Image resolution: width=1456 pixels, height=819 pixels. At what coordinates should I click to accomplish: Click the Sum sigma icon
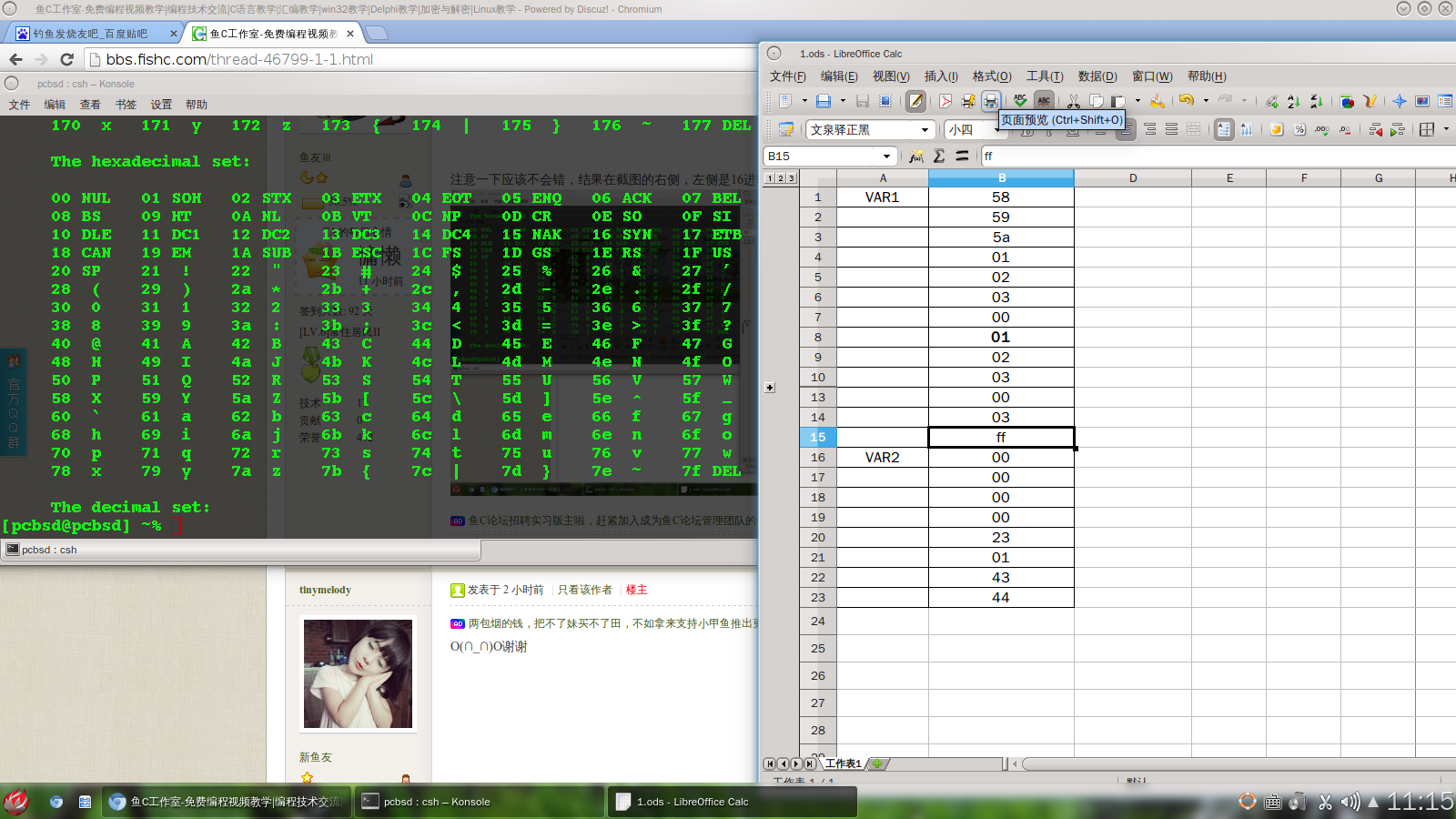938,156
